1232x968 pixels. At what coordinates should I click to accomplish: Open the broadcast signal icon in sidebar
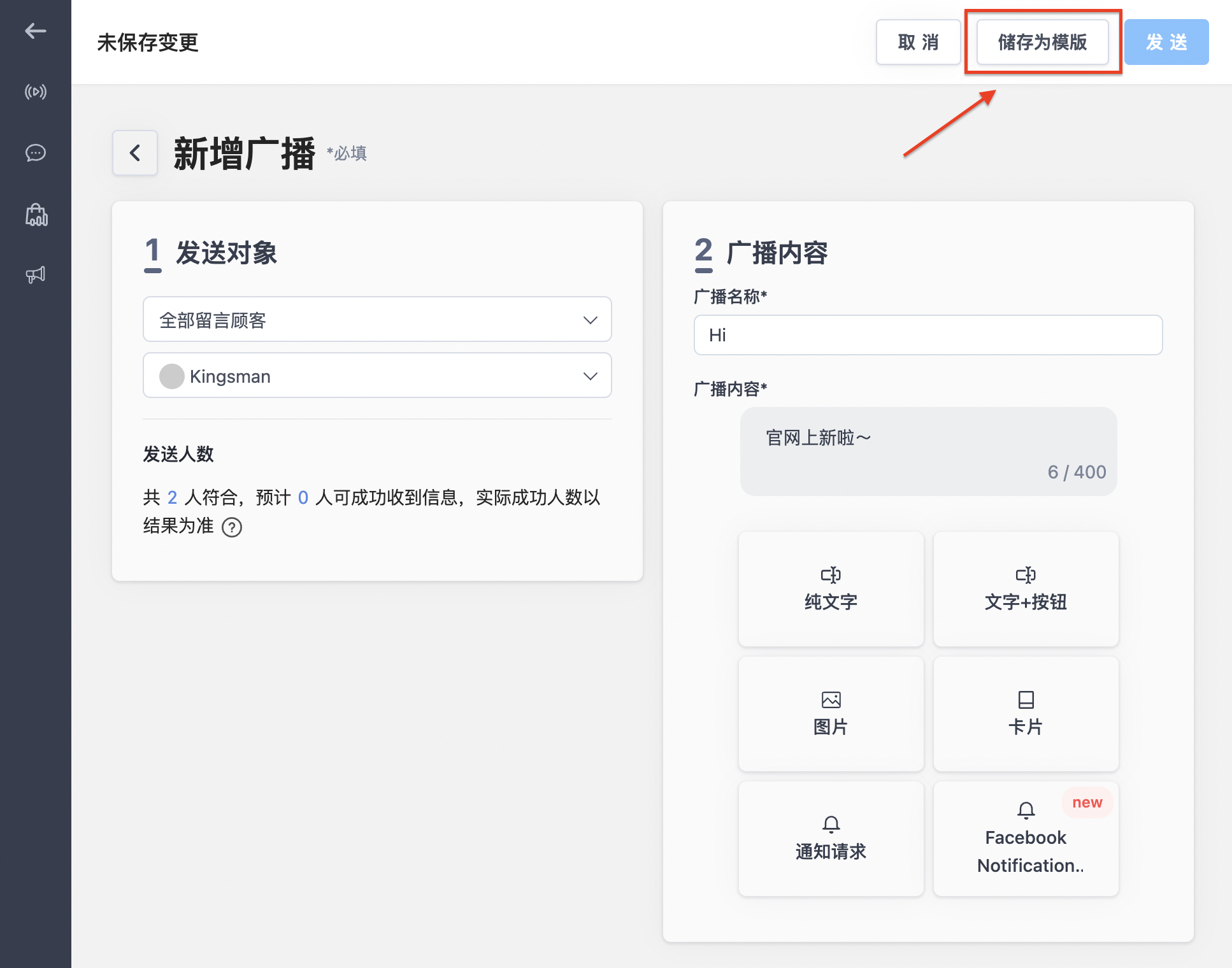point(36,92)
